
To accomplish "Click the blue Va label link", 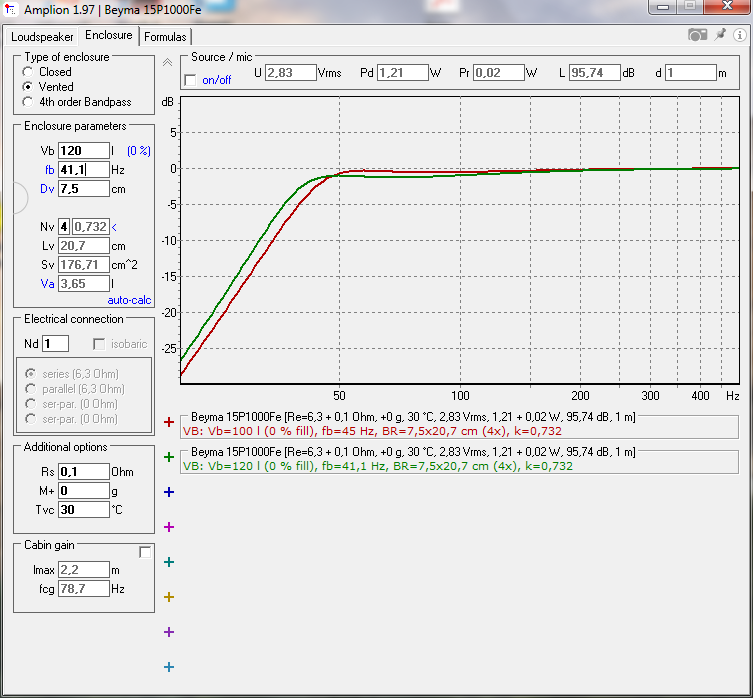I will pyautogui.click(x=47, y=284).
